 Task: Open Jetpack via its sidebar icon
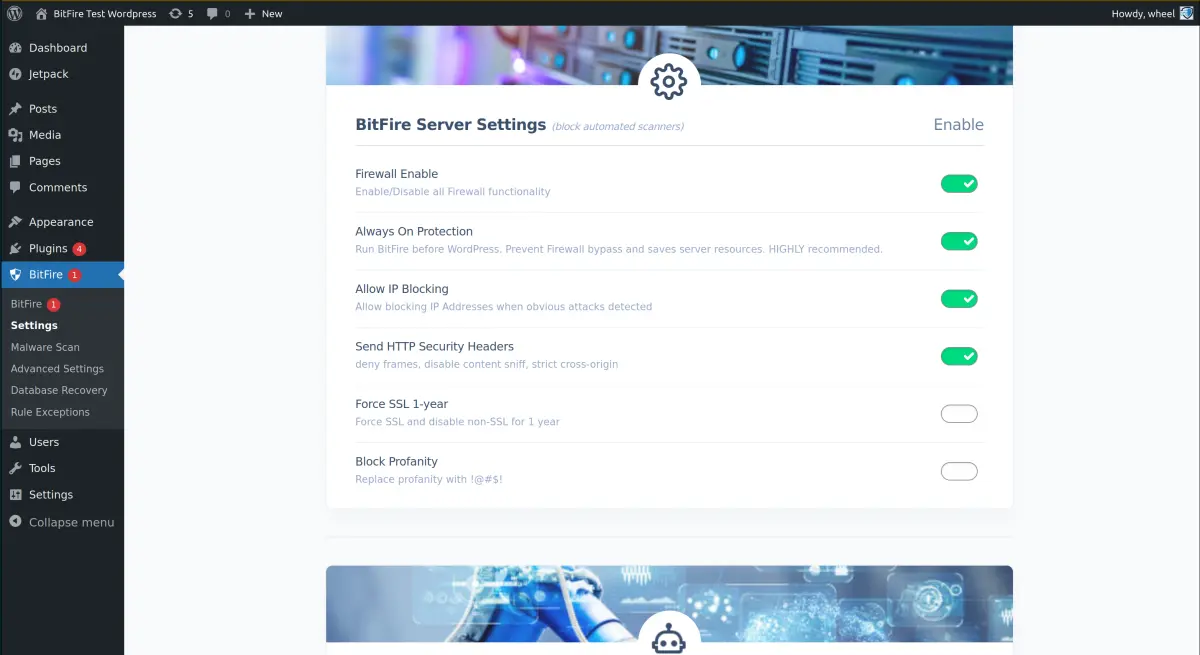[x=14, y=73]
